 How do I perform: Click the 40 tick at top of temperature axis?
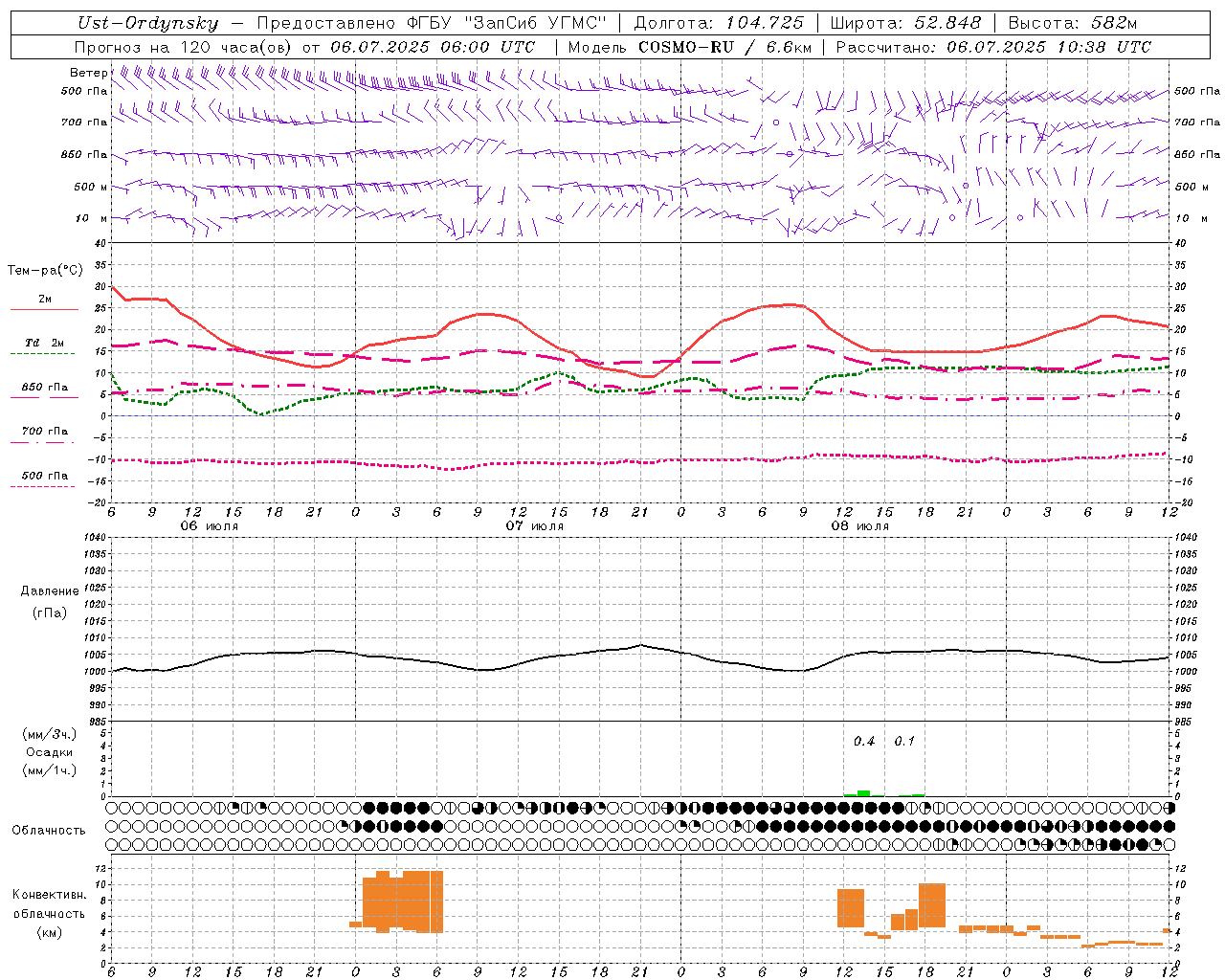point(100,243)
